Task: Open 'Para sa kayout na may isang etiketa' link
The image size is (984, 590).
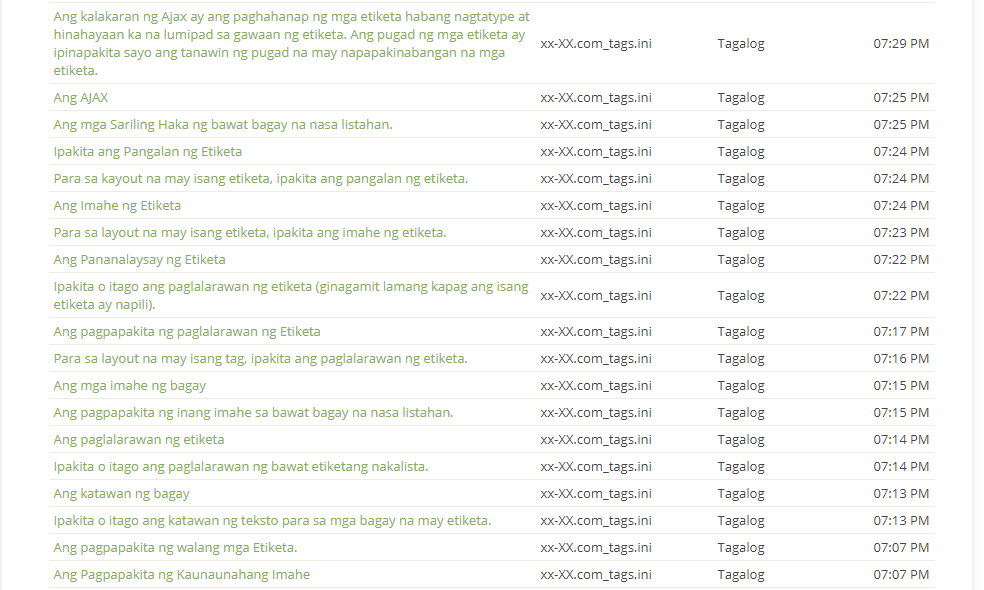Action: click(x=260, y=179)
